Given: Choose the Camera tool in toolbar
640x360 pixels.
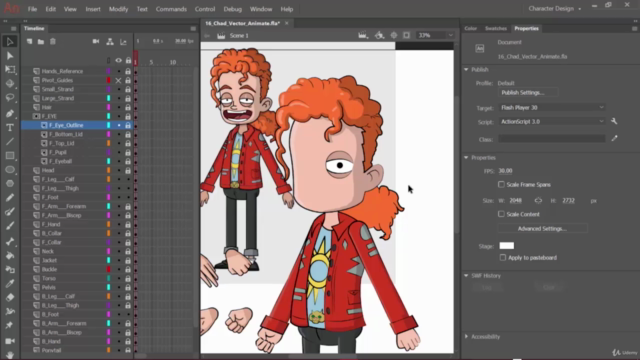Looking at the screenshot, I should pos(10,341).
